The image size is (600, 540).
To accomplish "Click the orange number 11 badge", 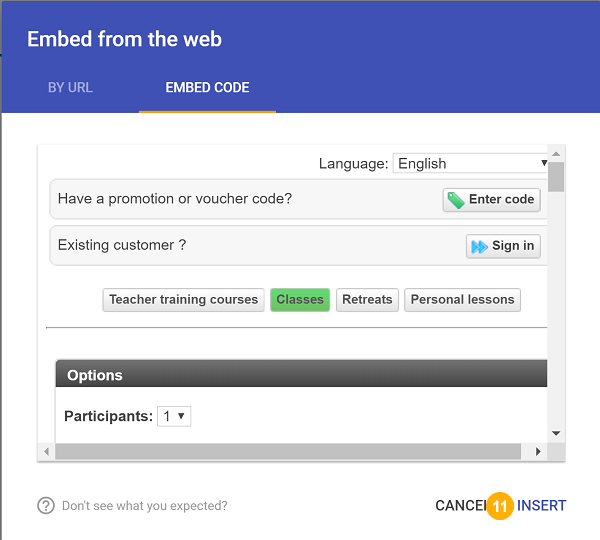I will 500,506.
